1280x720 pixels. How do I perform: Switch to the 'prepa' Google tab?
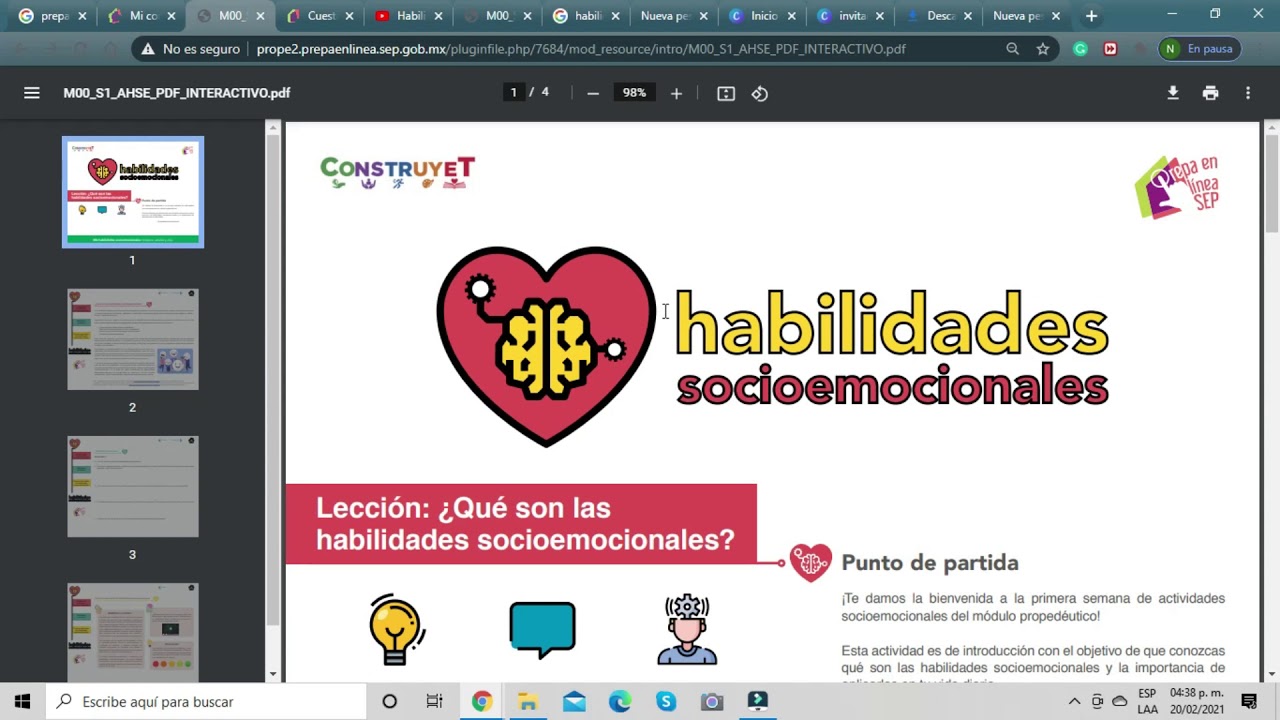(54, 16)
